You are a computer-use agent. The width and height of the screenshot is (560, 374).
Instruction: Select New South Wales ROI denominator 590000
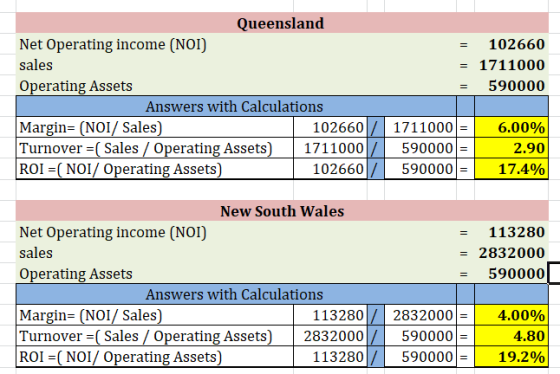[420, 356]
